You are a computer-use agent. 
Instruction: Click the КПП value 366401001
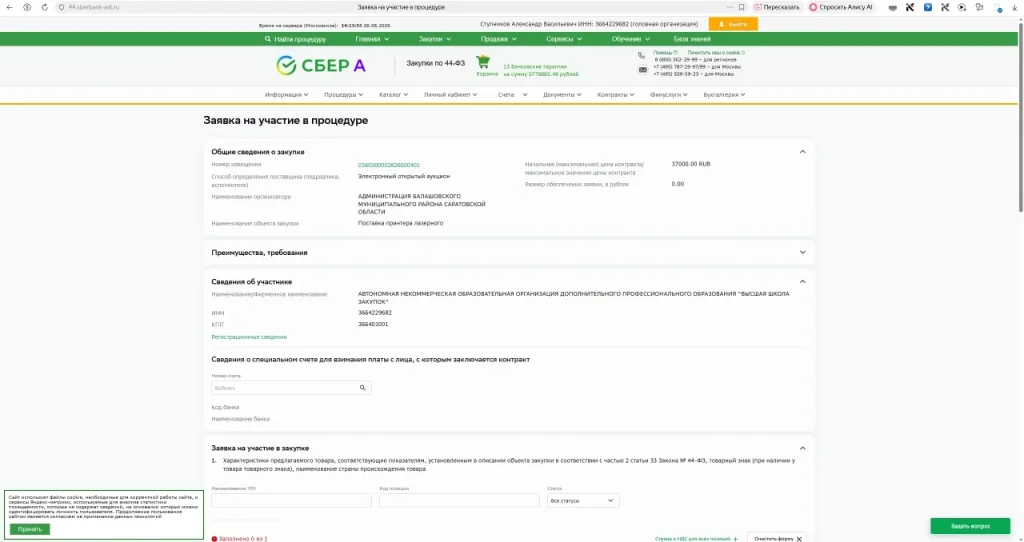(373, 324)
